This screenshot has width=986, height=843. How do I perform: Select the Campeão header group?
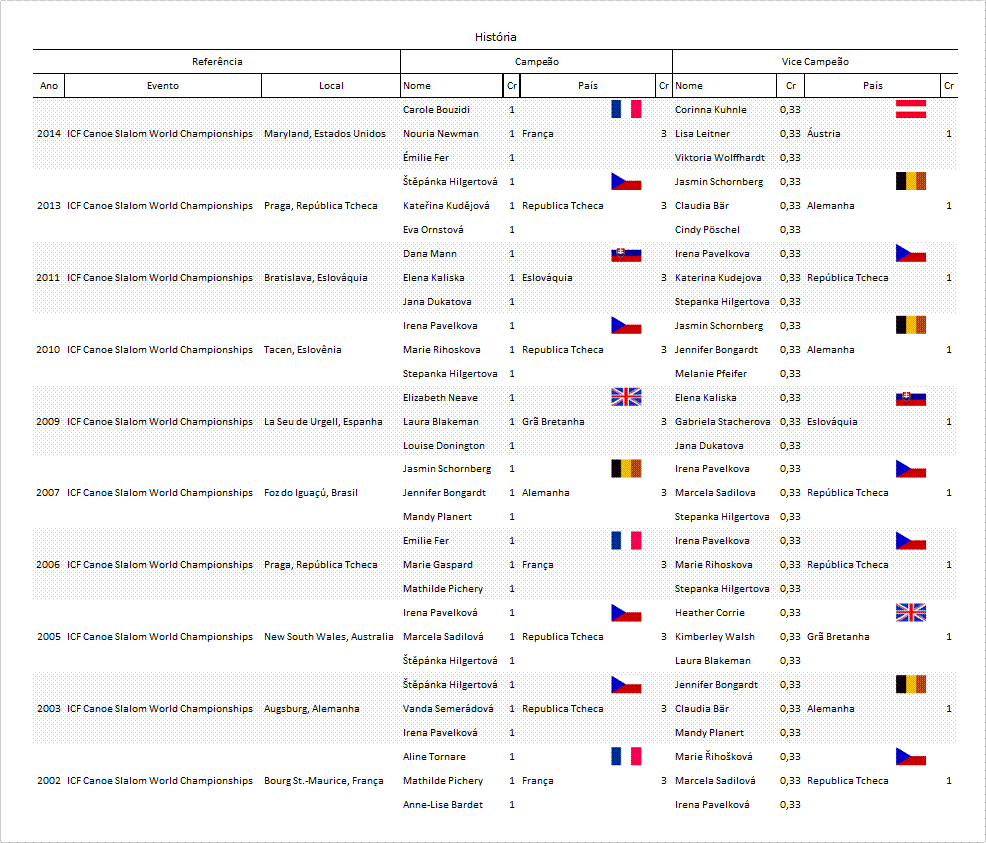pyautogui.click(x=536, y=62)
